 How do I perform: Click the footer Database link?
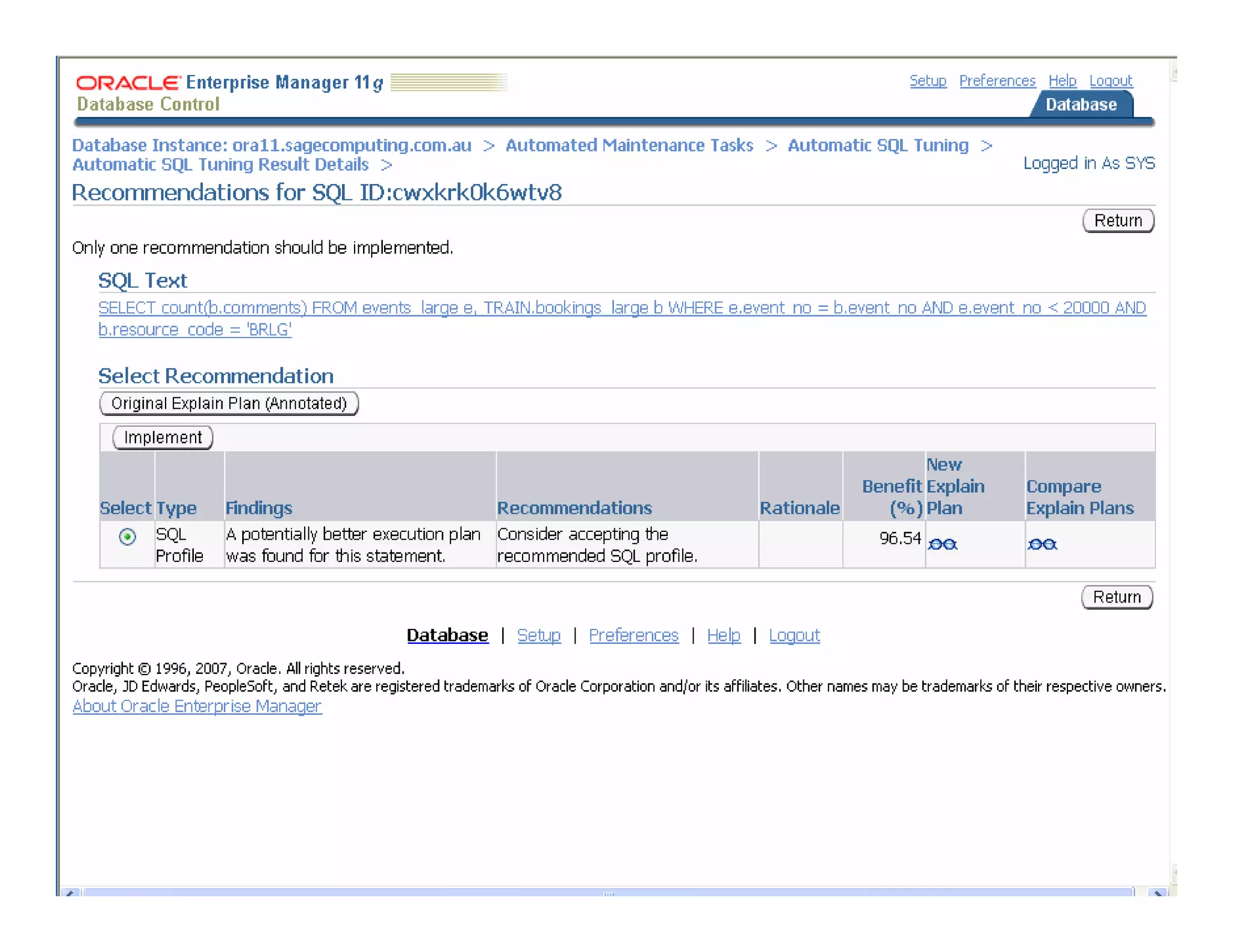pyautogui.click(x=447, y=635)
